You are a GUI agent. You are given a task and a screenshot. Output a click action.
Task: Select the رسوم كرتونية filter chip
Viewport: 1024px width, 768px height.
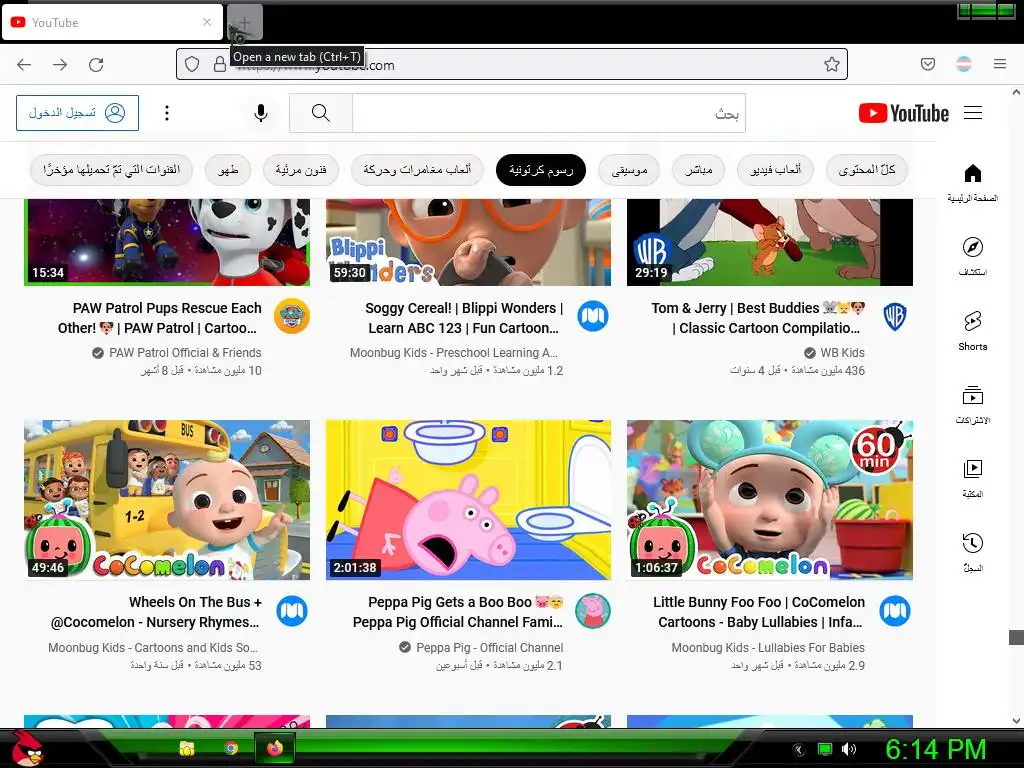(541, 170)
